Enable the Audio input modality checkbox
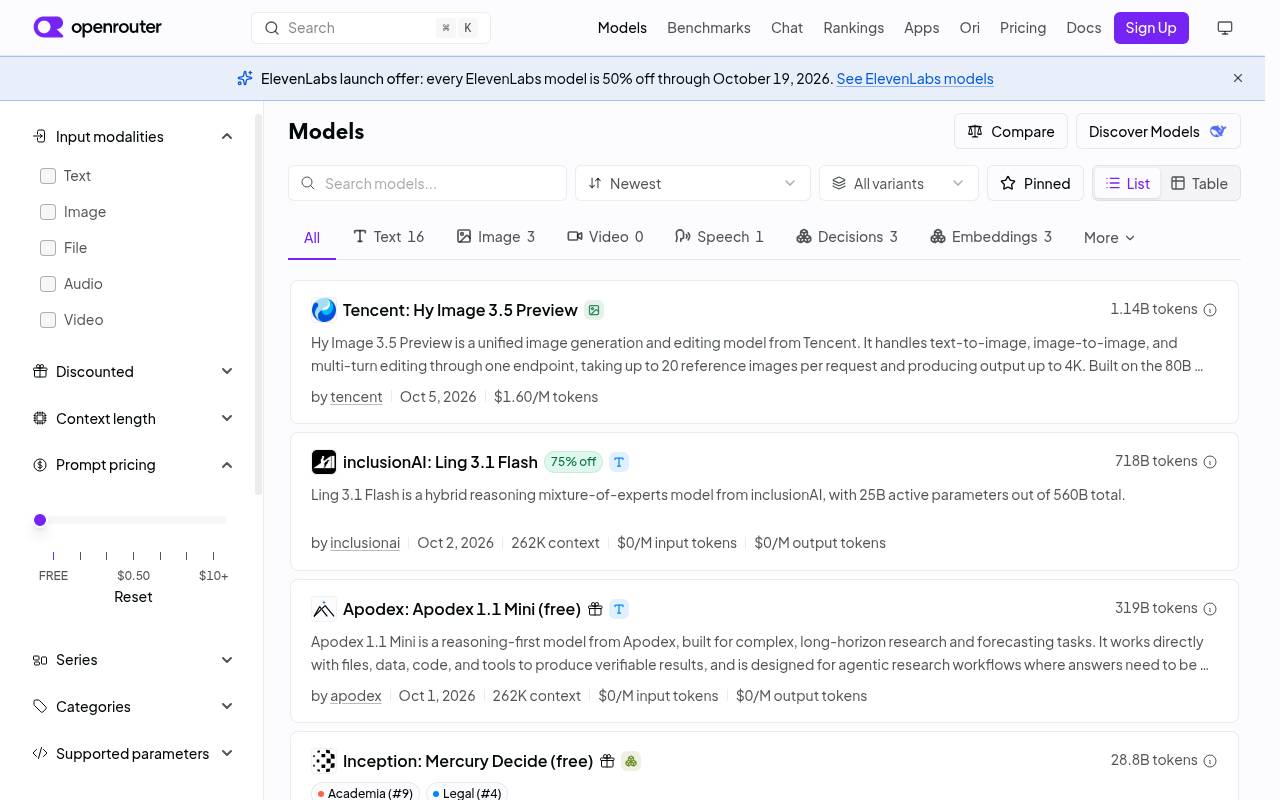The image size is (1280, 800). (x=48, y=284)
